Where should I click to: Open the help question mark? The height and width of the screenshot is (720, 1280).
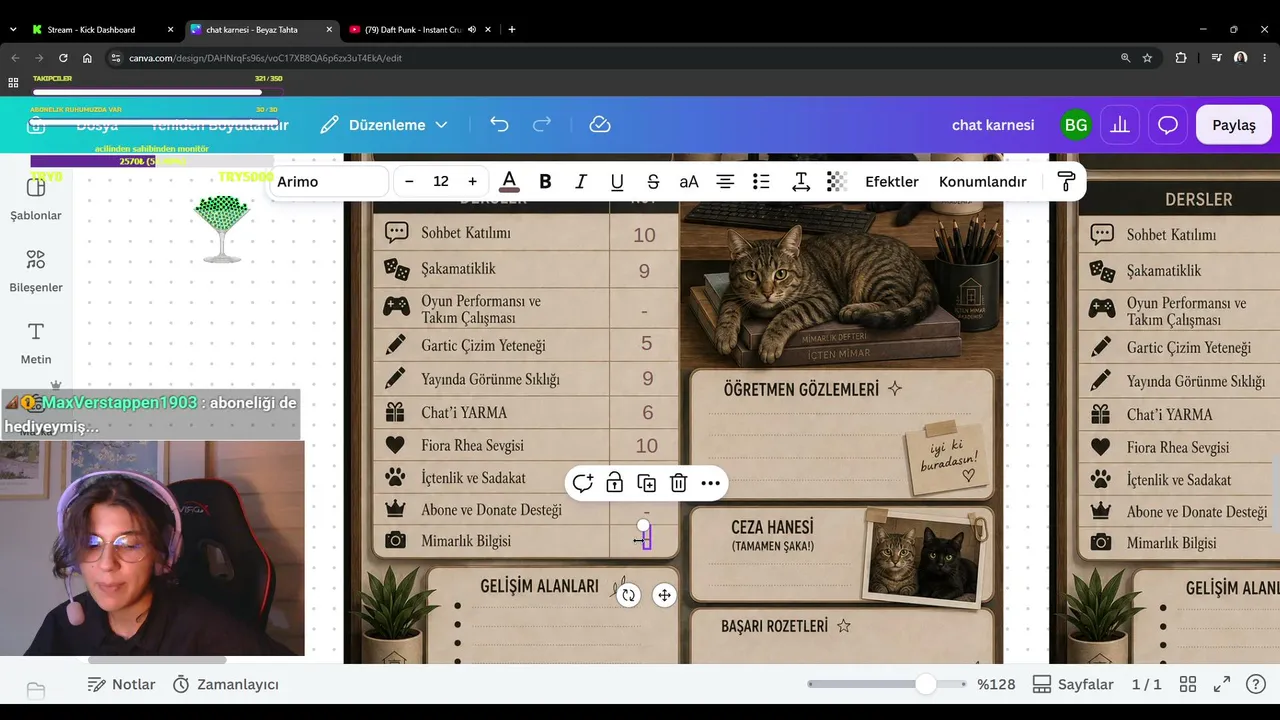[1256, 685]
